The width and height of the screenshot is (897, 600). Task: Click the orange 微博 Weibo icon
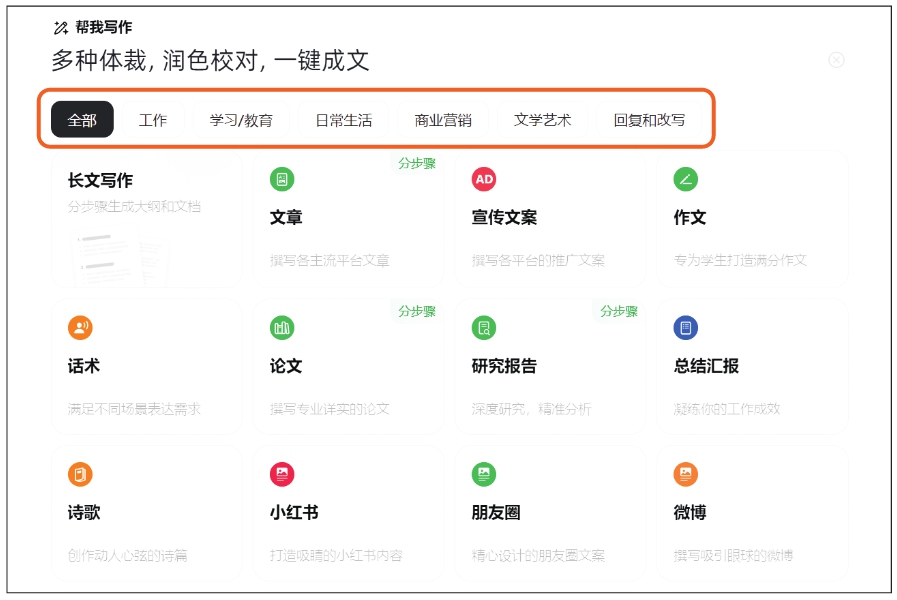click(686, 474)
